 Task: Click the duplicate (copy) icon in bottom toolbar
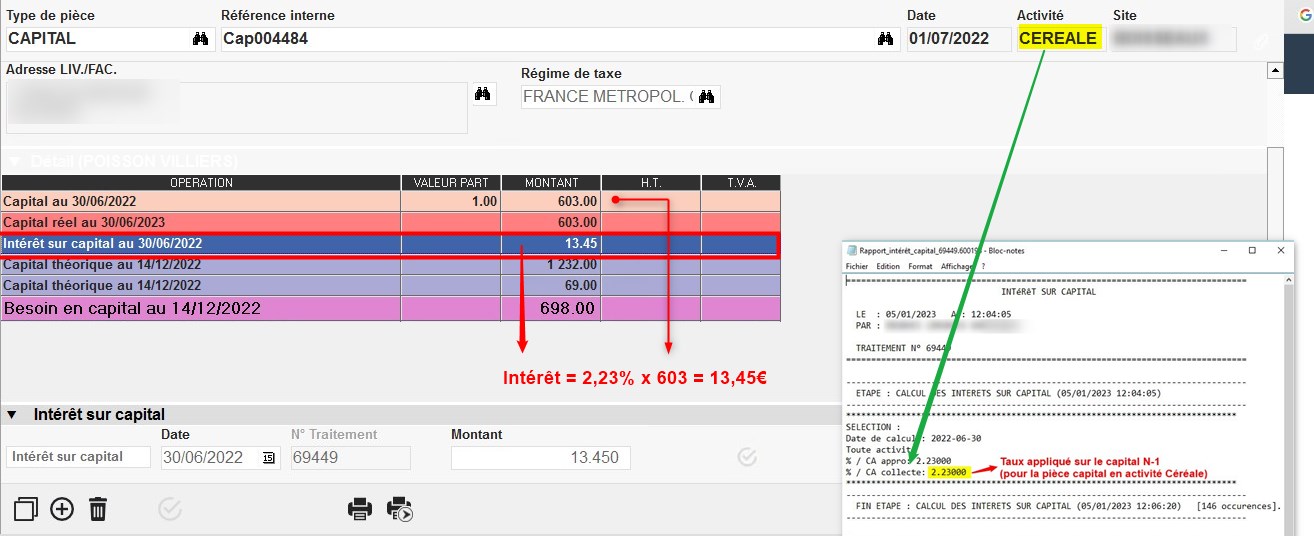[26, 509]
